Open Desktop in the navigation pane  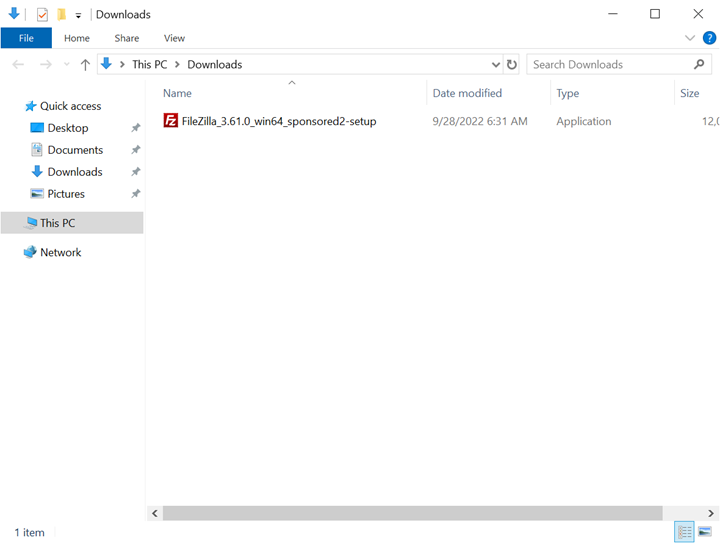(68, 128)
